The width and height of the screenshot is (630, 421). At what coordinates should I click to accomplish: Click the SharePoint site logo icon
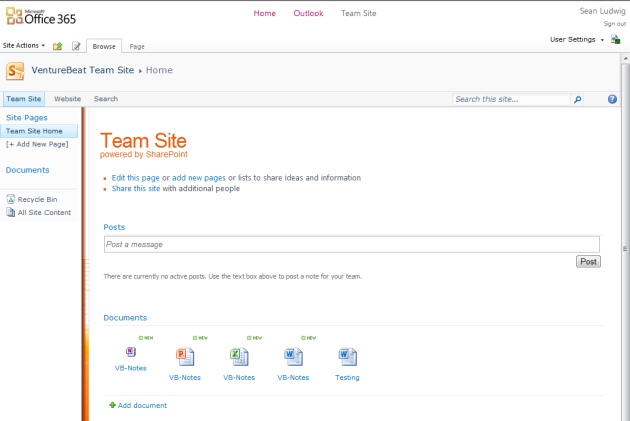(x=15, y=71)
